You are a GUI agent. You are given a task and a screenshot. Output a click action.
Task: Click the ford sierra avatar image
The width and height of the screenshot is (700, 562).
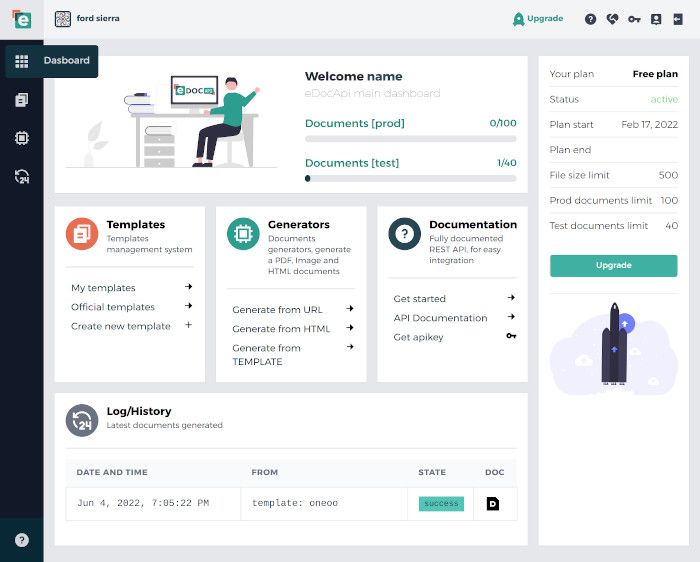(x=63, y=19)
